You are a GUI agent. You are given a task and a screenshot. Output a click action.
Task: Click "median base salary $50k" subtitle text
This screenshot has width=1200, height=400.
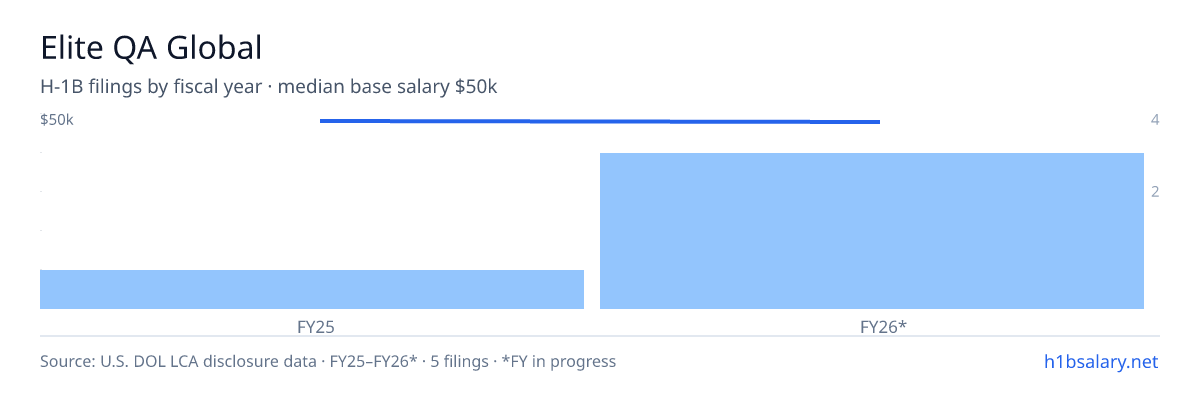pos(388,87)
